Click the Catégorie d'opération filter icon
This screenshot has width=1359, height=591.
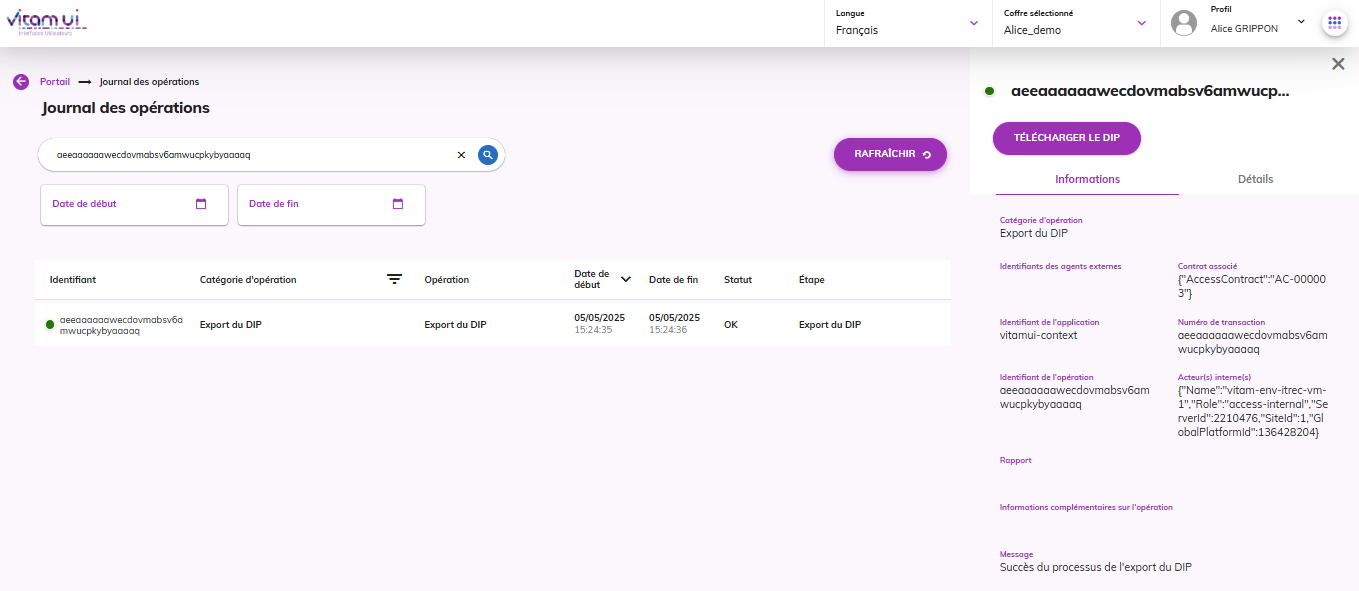coord(395,280)
